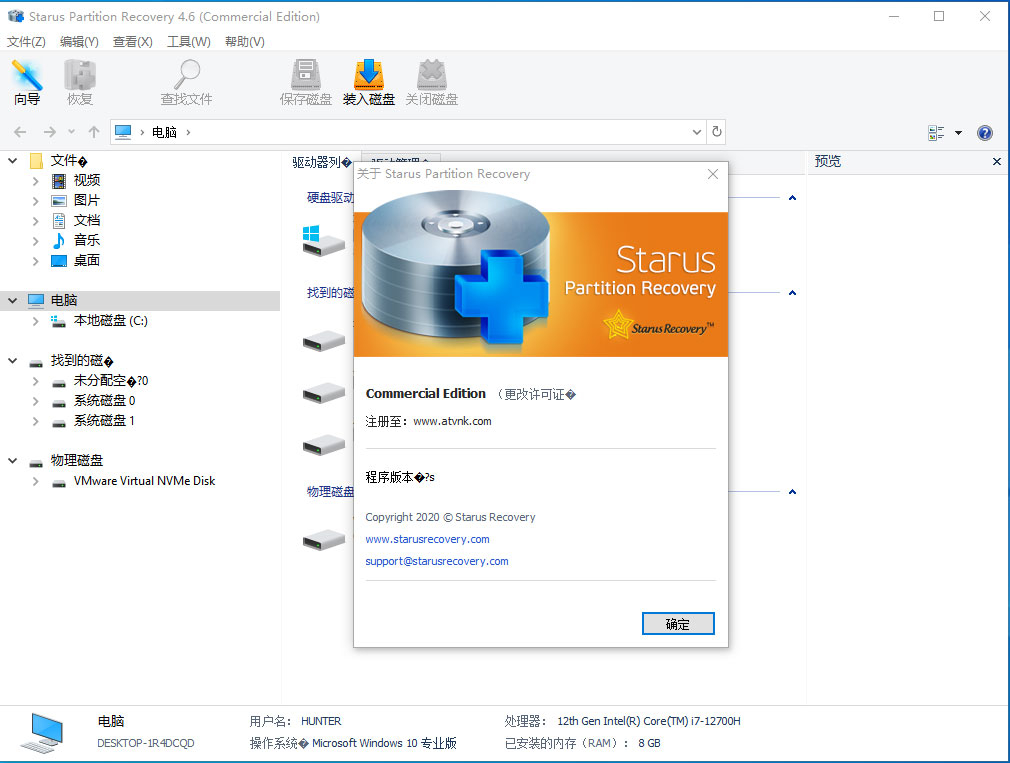Select 文档 folder in tree
The width and height of the screenshot is (1010, 763).
[x=87, y=220]
